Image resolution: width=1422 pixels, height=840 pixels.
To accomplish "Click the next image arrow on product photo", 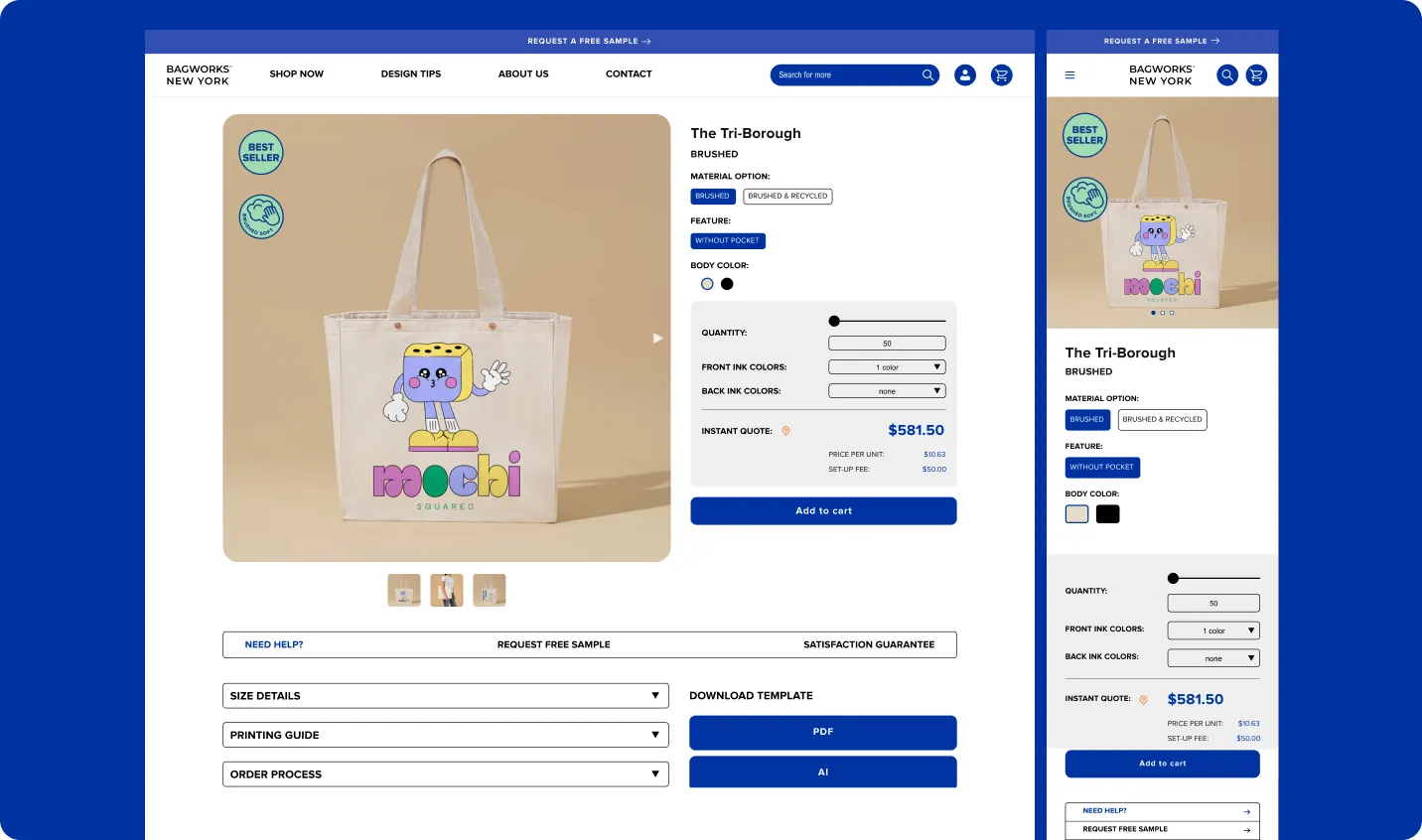I will point(657,339).
